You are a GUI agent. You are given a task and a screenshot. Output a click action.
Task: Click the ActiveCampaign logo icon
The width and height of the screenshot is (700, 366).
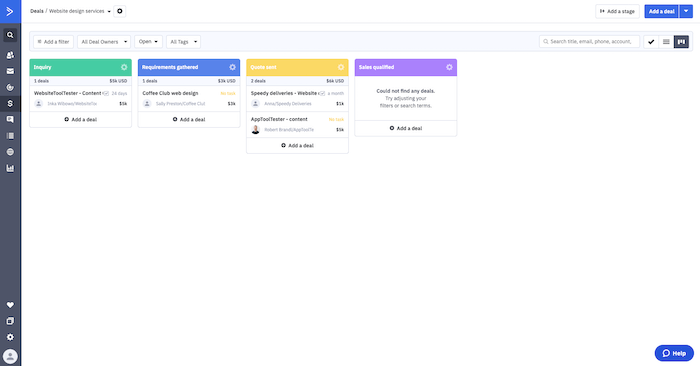(10, 11)
